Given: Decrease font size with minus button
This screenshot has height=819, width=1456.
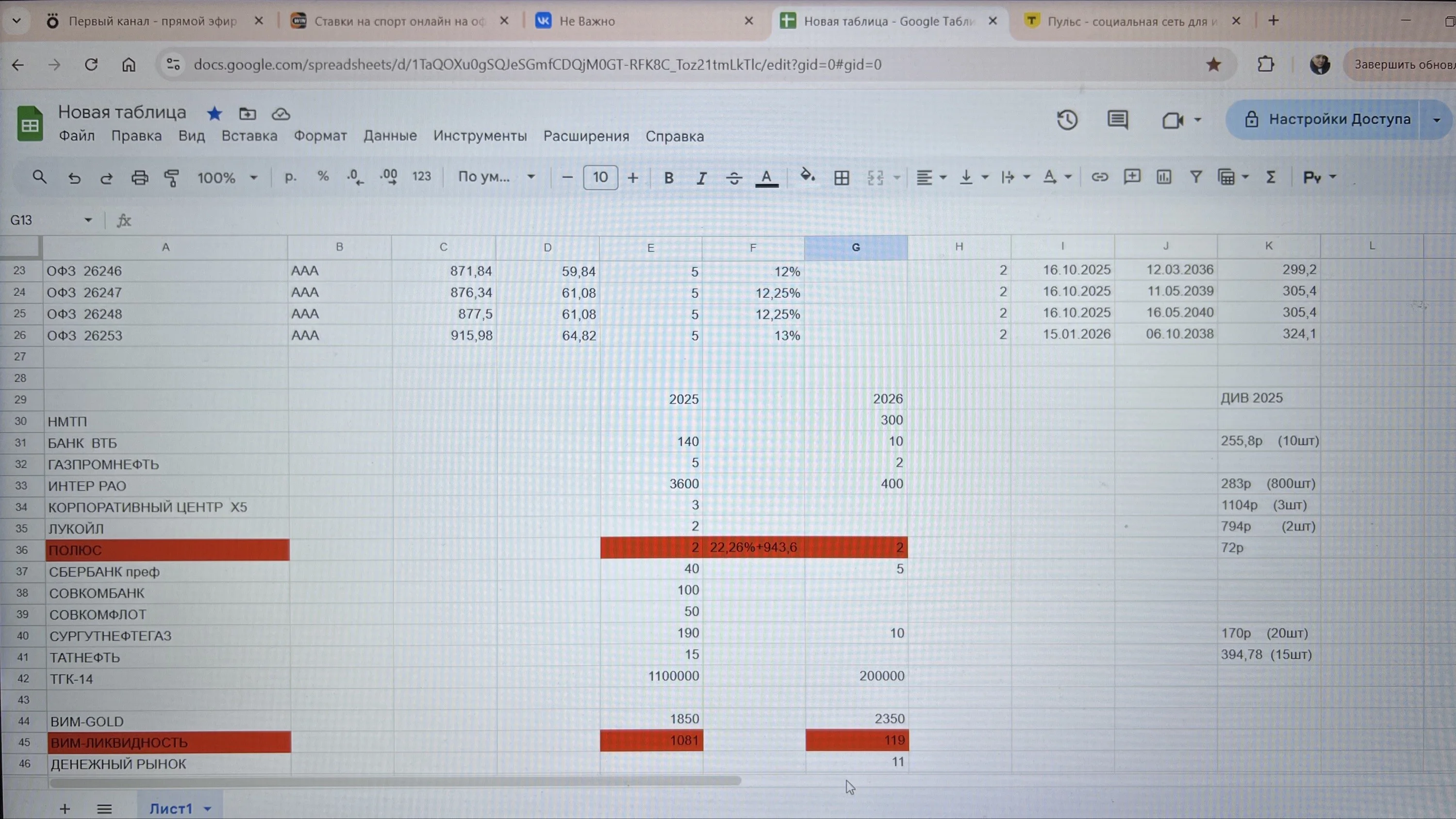Looking at the screenshot, I should [567, 178].
